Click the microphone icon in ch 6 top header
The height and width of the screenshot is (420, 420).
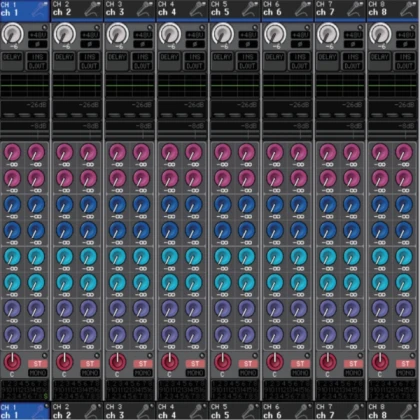point(303,9)
